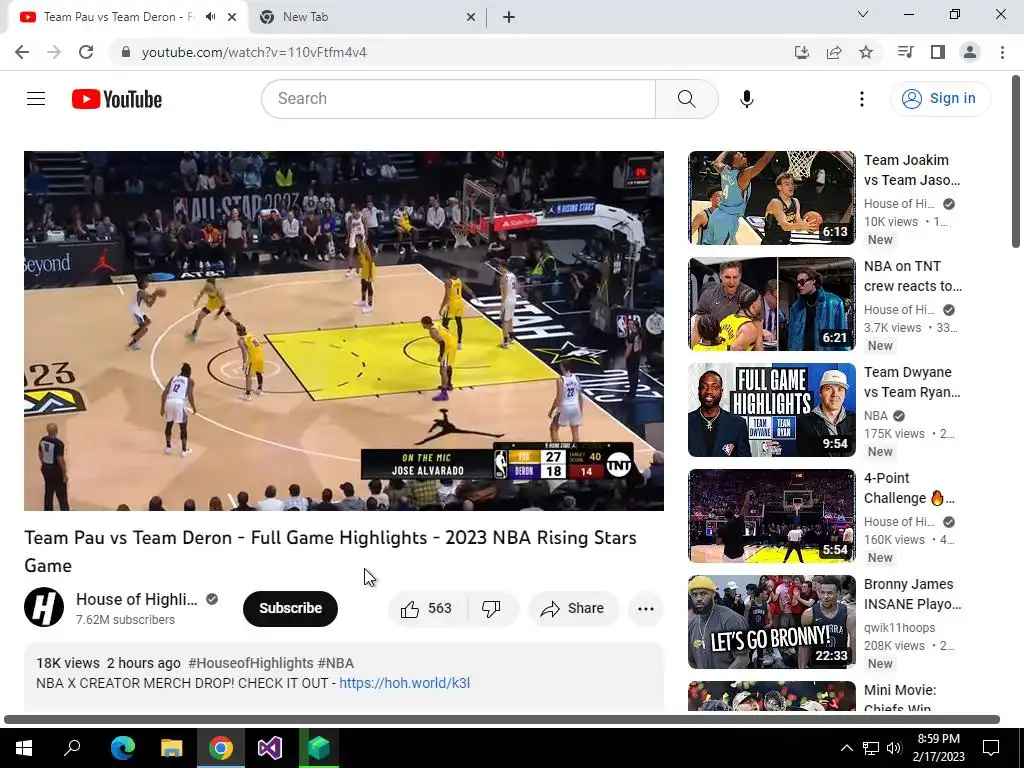Image resolution: width=1024 pixels, height=768 pixels.
Task: Bookmark this page with star icon
Action: [x=866, y=52]
